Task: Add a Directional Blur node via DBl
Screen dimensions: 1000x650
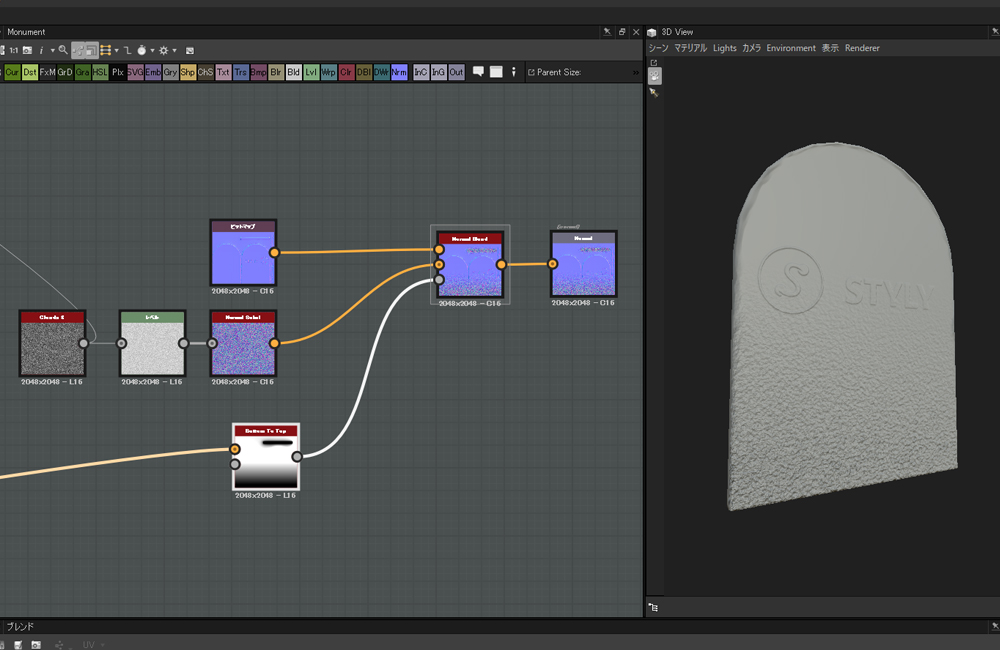Action: click(364, 72)
